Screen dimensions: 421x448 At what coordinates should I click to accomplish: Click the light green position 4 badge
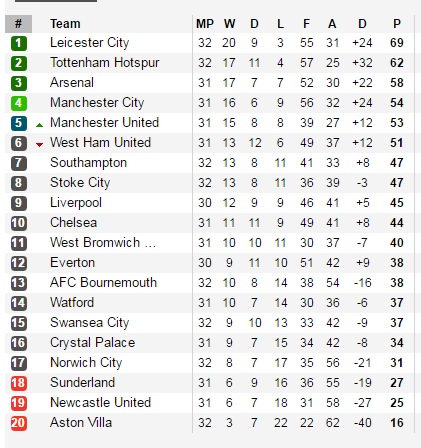pos(19,103)
